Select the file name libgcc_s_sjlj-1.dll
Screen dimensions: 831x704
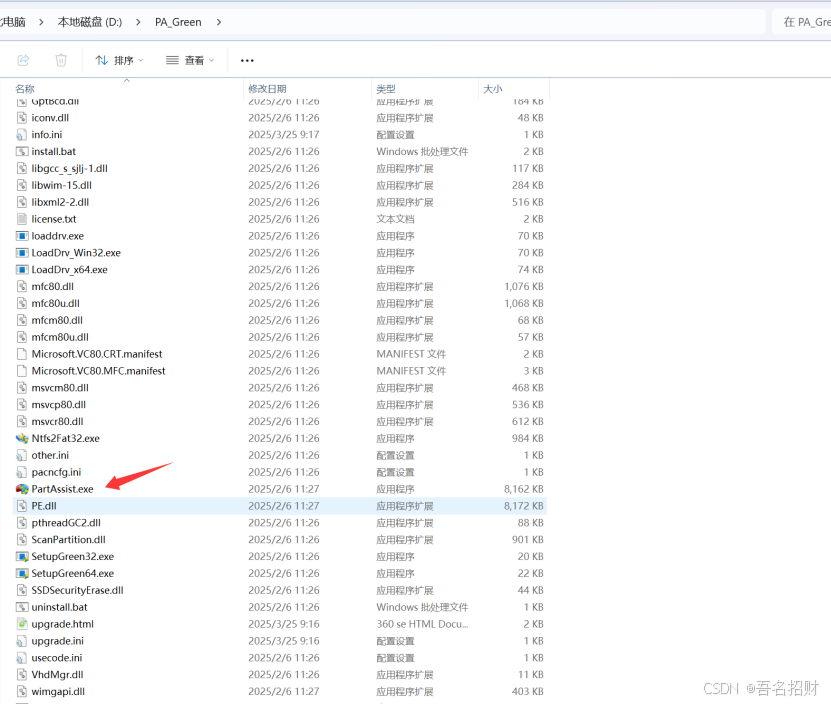tap(69, 169)
